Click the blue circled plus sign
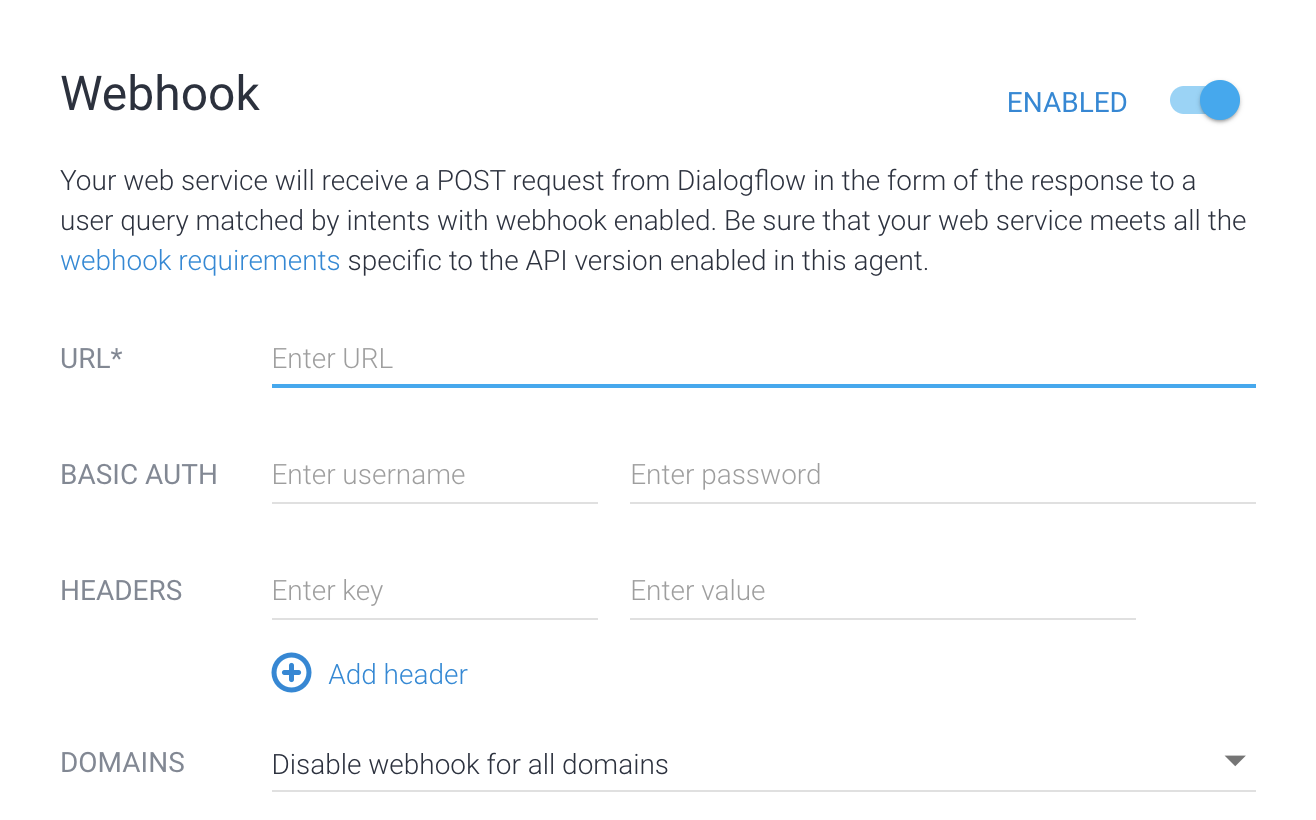1316x820 pixels. click(x=290, y=673)
